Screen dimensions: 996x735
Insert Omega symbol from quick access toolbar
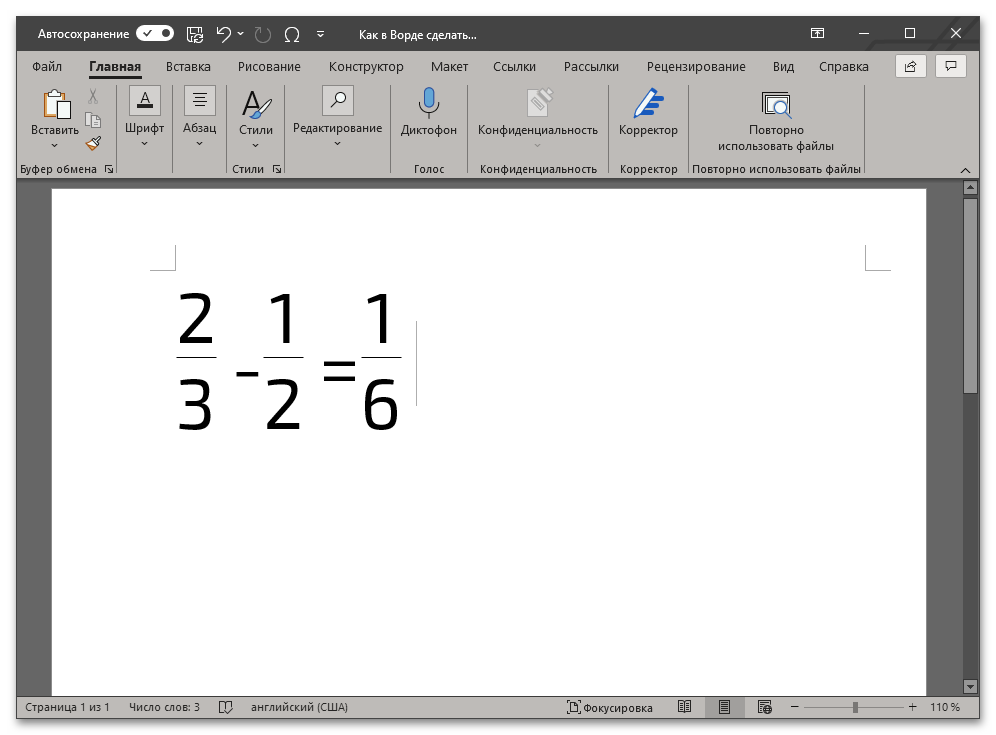tap(292, 34)
